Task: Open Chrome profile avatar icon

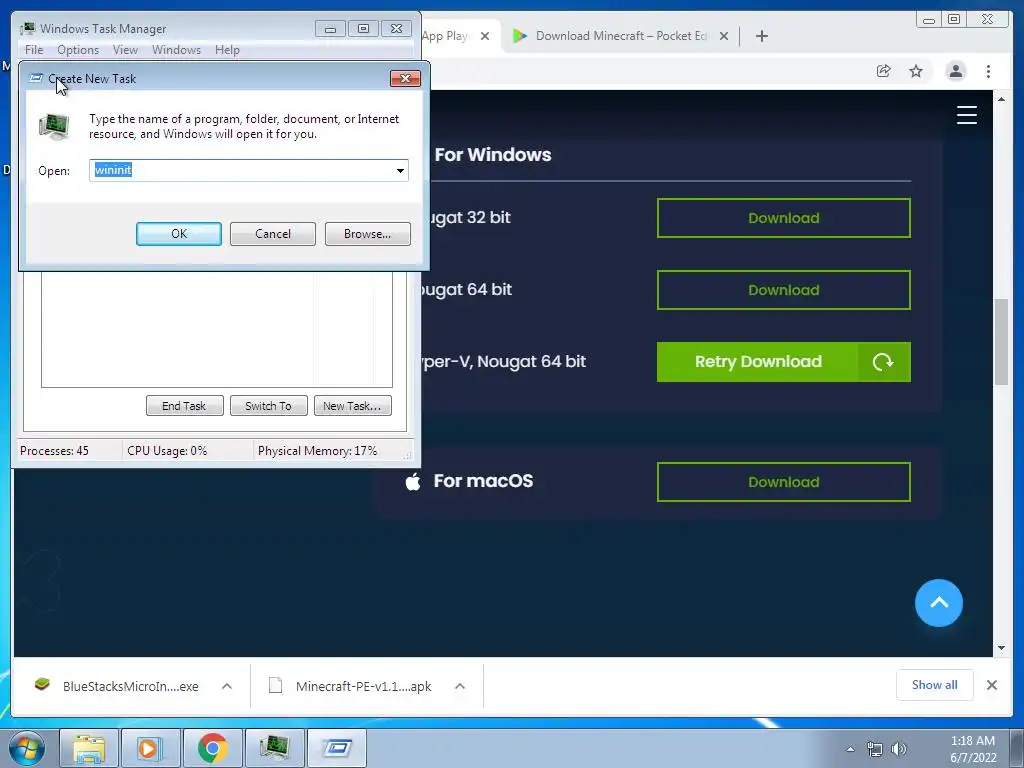Action: click(955, 71)
